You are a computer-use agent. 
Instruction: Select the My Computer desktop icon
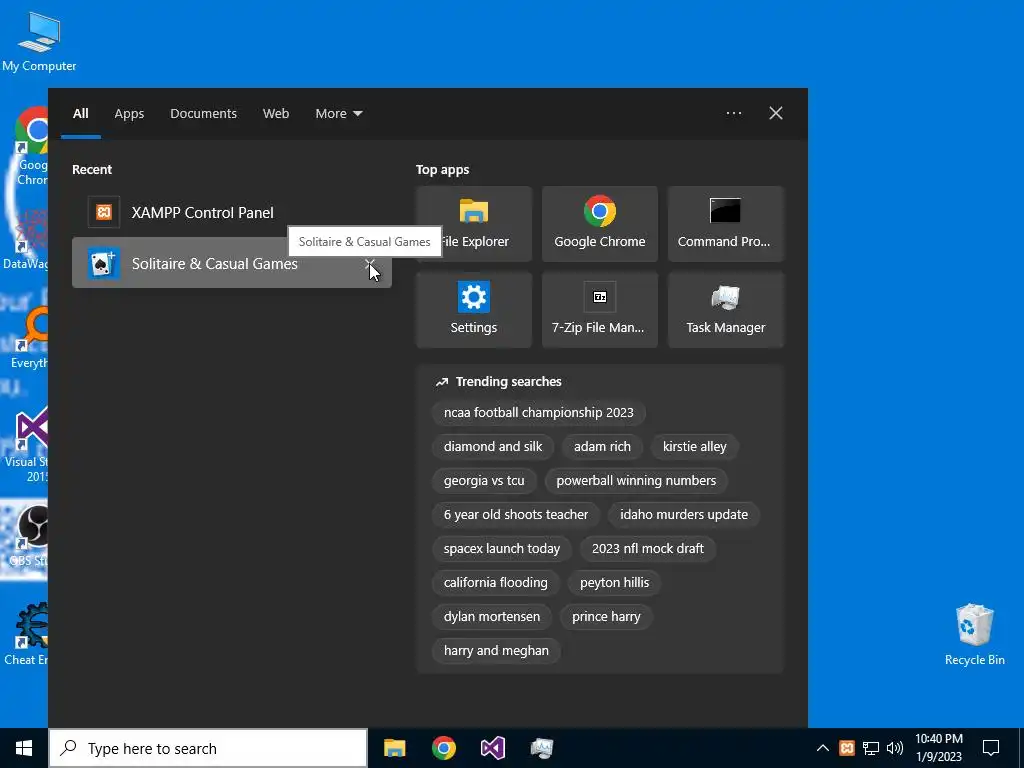39,42
